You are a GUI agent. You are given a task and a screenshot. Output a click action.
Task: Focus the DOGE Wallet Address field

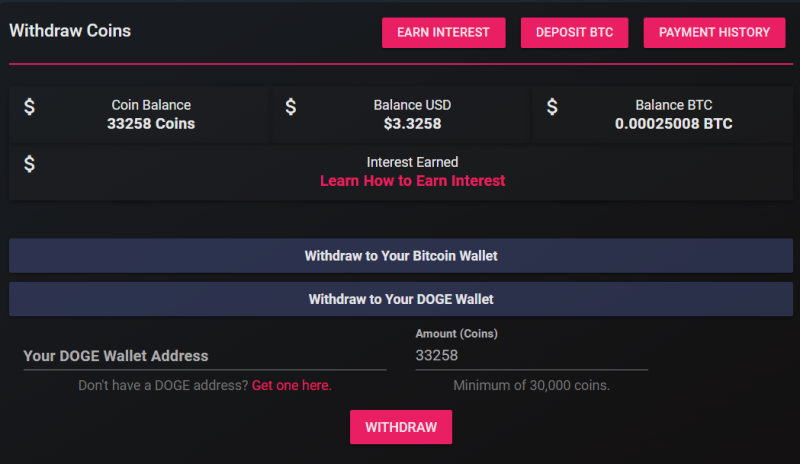click(205, 356)
